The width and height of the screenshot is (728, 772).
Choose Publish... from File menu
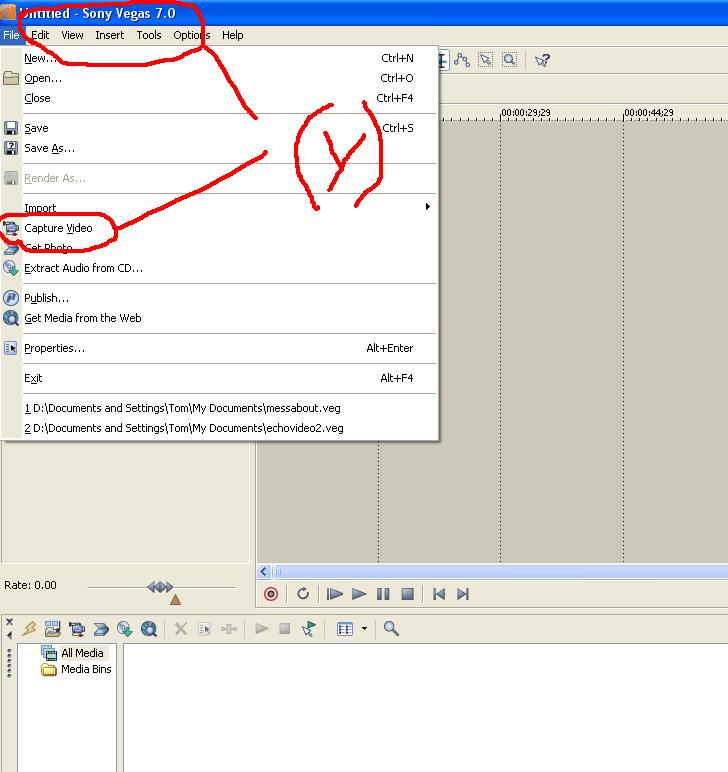coord(219,298)
